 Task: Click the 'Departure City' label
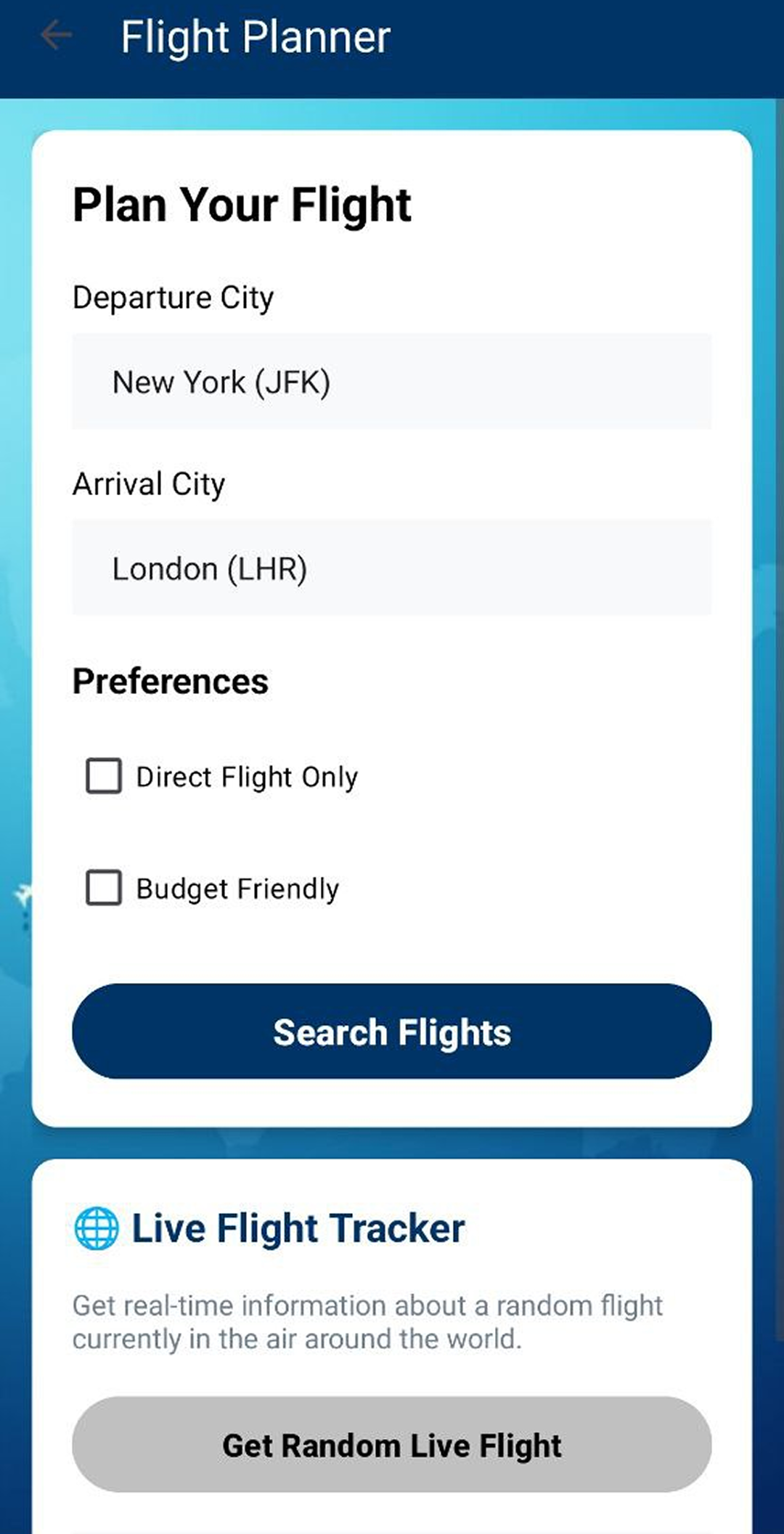coord(173,298)
